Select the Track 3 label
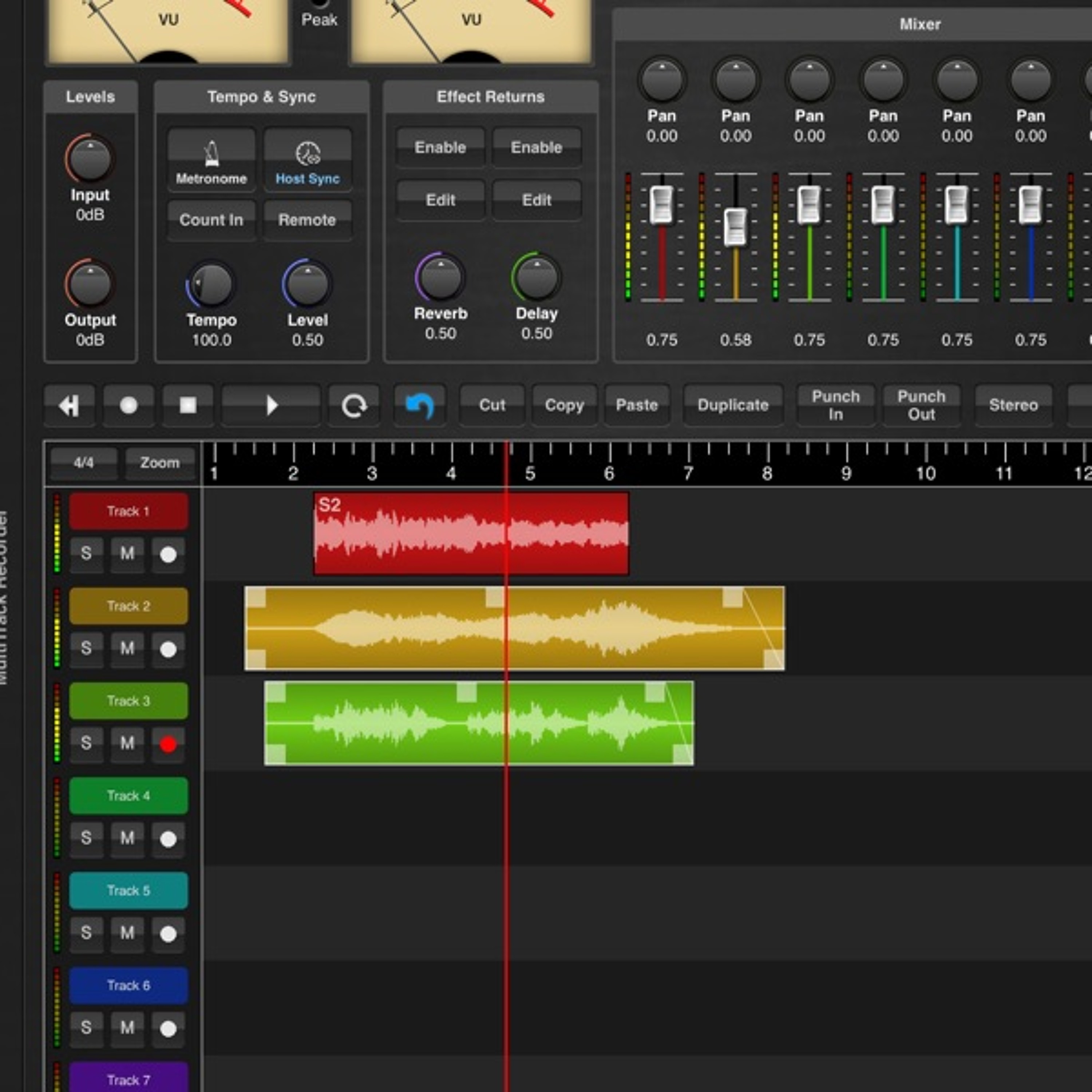 (128, 701)
